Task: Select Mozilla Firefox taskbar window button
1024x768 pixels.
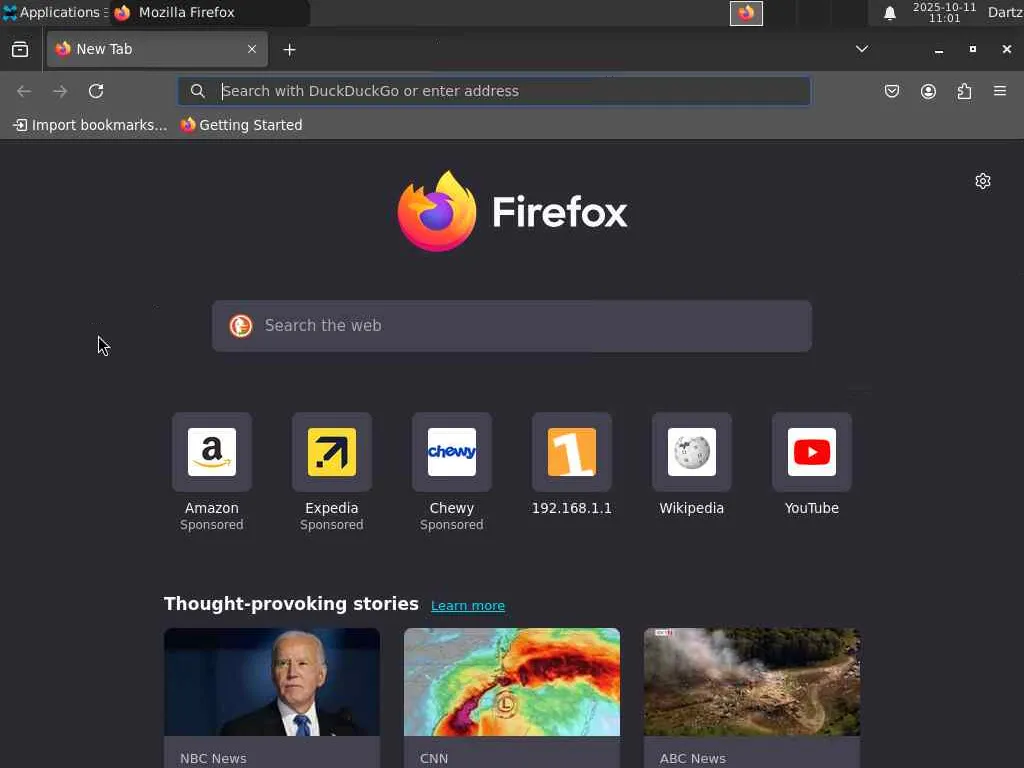Action: tap(209, 12)
